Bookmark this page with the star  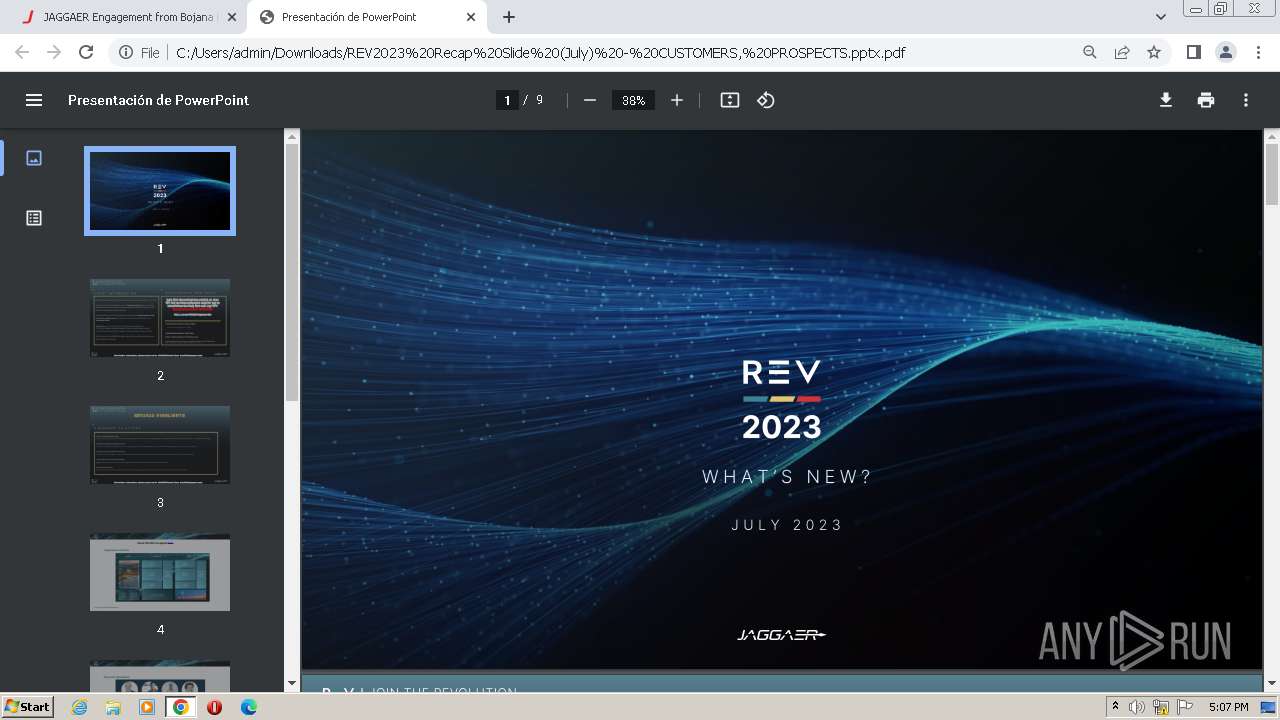coord(1154,52)
